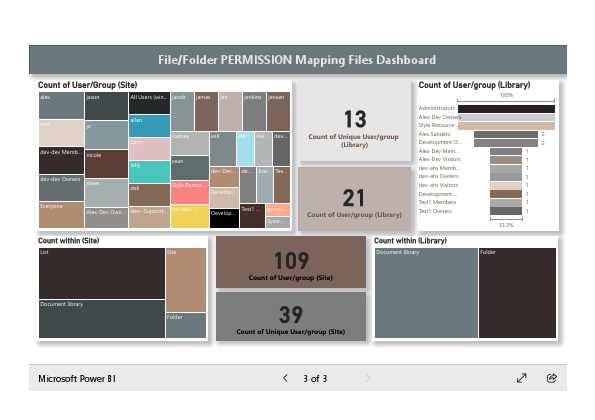This screenshot has height=420, width=595.
Task: Select the Test1 Owners bar
Action: point(506,211)
